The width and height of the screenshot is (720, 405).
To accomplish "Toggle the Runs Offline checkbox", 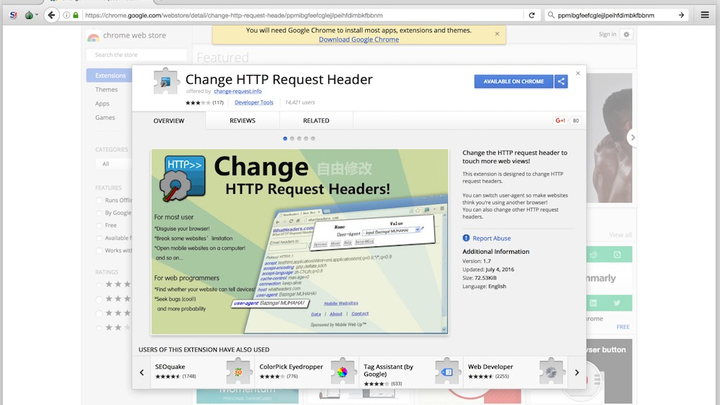I will coord(99,200).
